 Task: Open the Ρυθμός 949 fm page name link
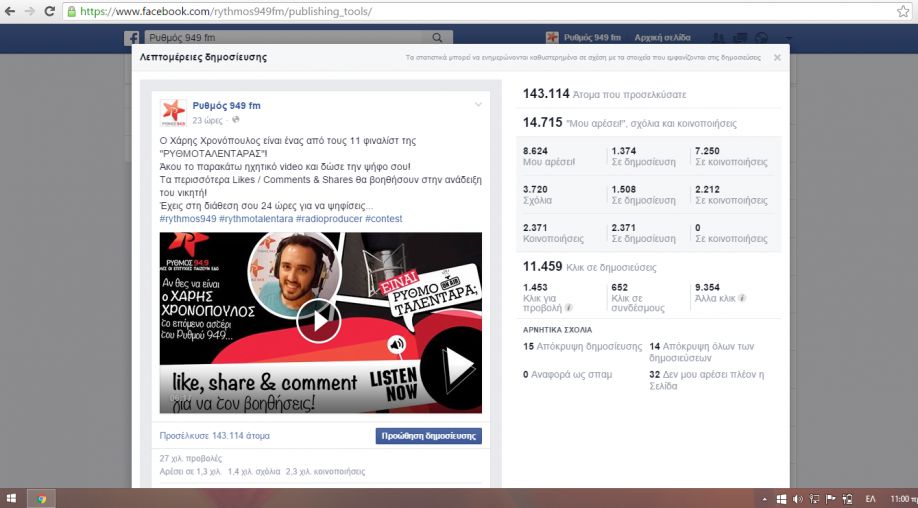226,106
